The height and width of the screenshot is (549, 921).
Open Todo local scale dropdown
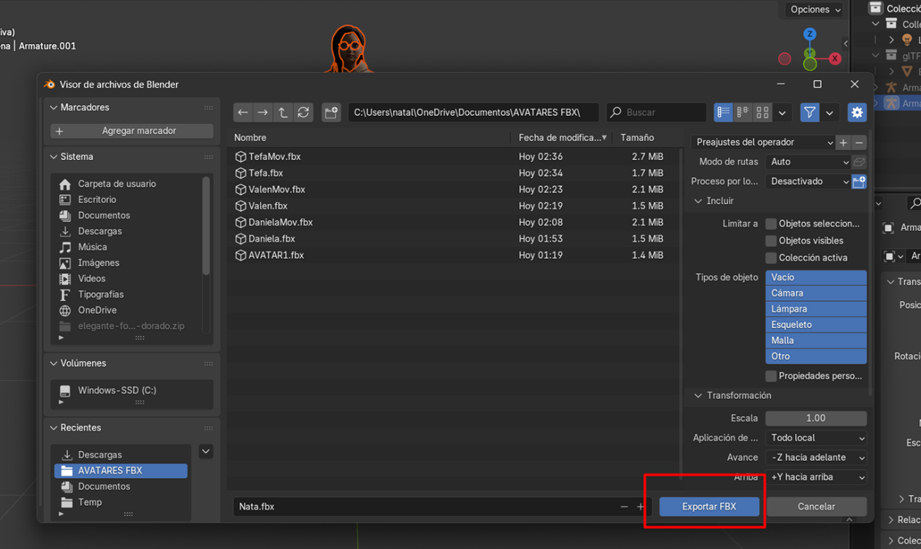[816, 438]
